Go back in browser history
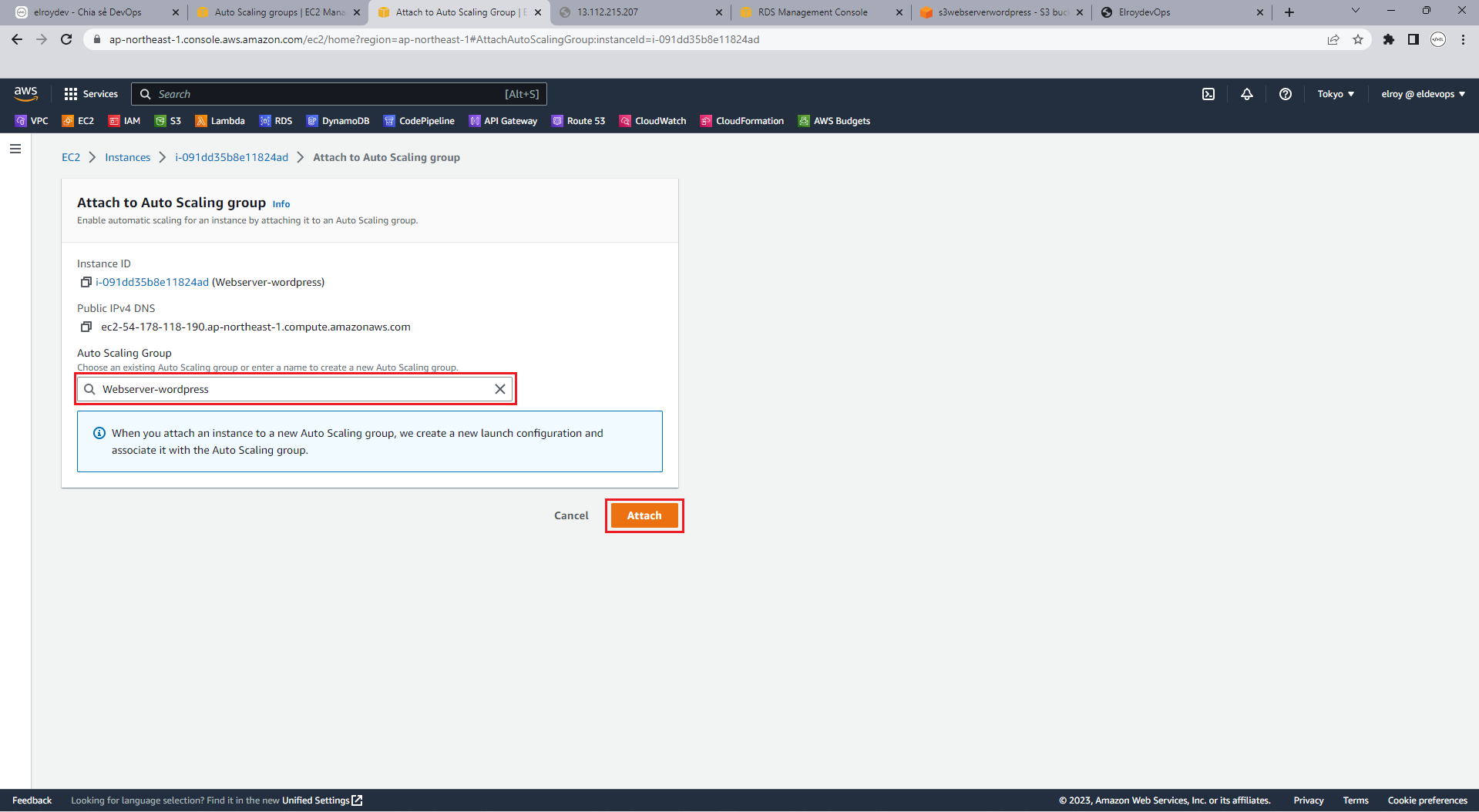This screenshot has height=812, width=1479. tap(17, 39)
